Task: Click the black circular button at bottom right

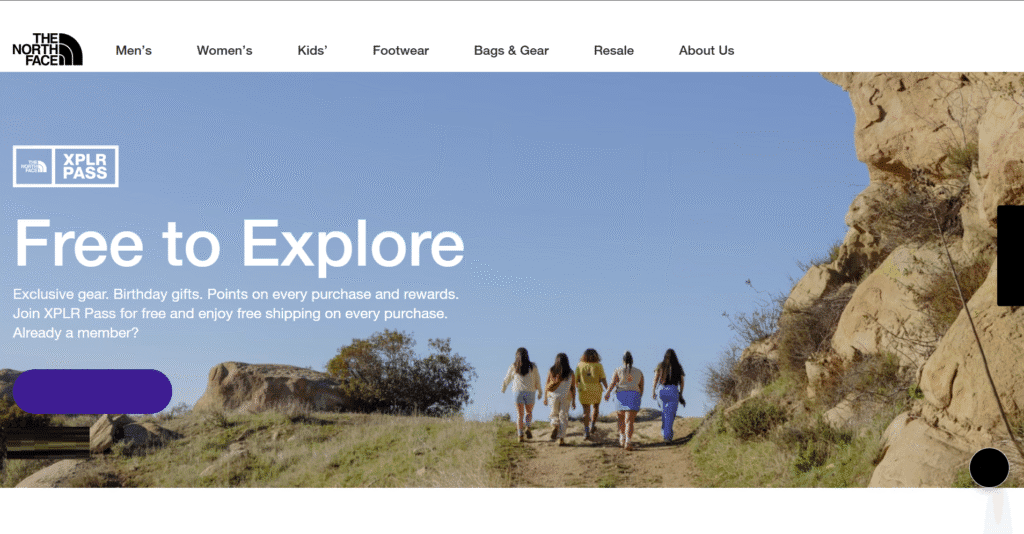Action: 989,467
